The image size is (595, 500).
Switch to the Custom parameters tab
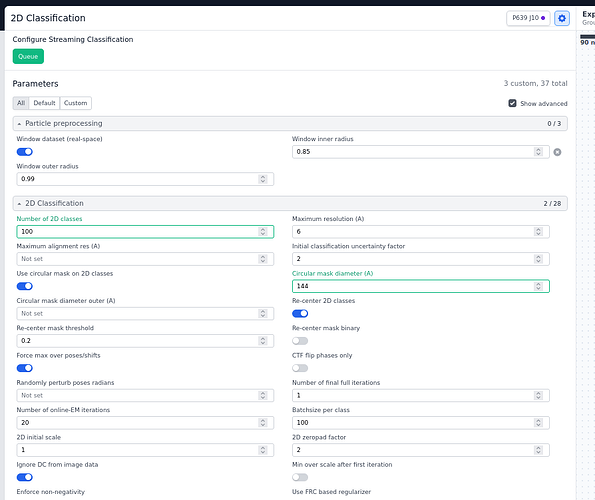[x=76, y=103]
